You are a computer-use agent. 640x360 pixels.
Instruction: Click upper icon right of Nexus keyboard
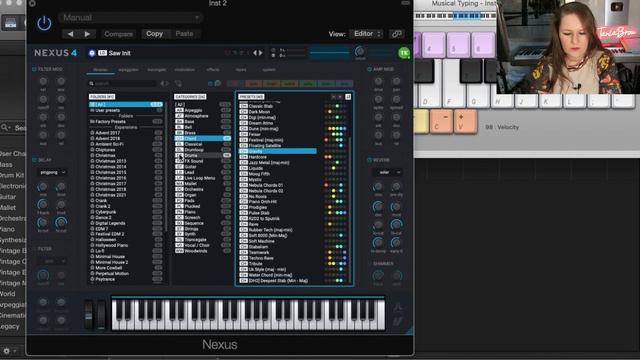397,307
